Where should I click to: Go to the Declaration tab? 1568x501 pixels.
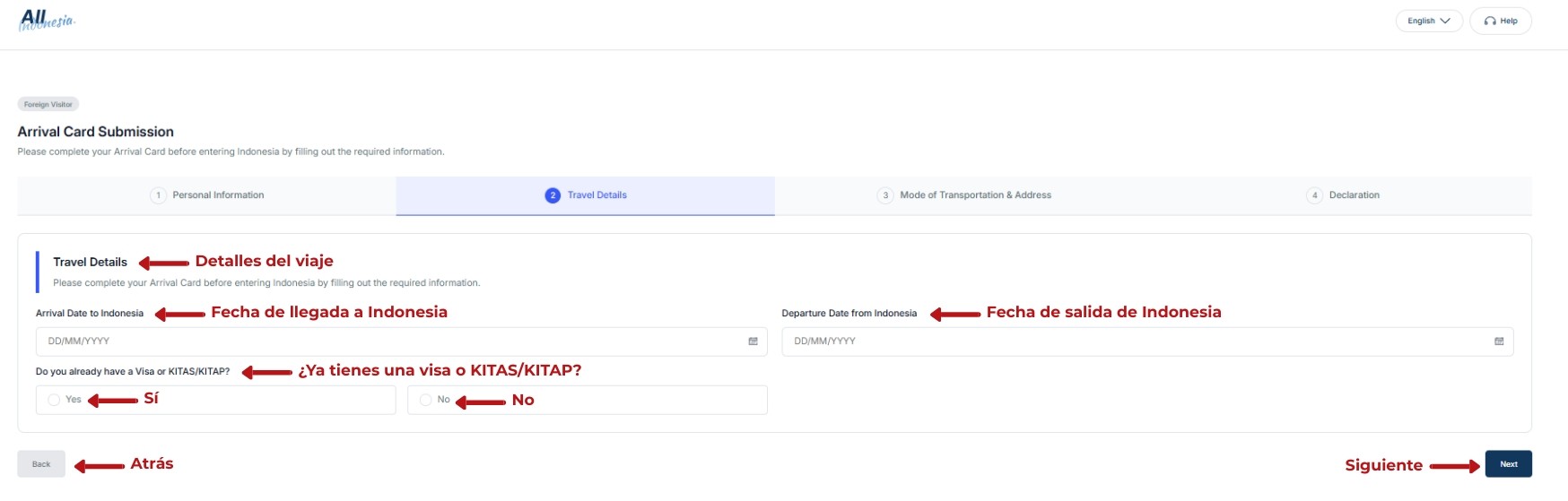coord(1354,195)
